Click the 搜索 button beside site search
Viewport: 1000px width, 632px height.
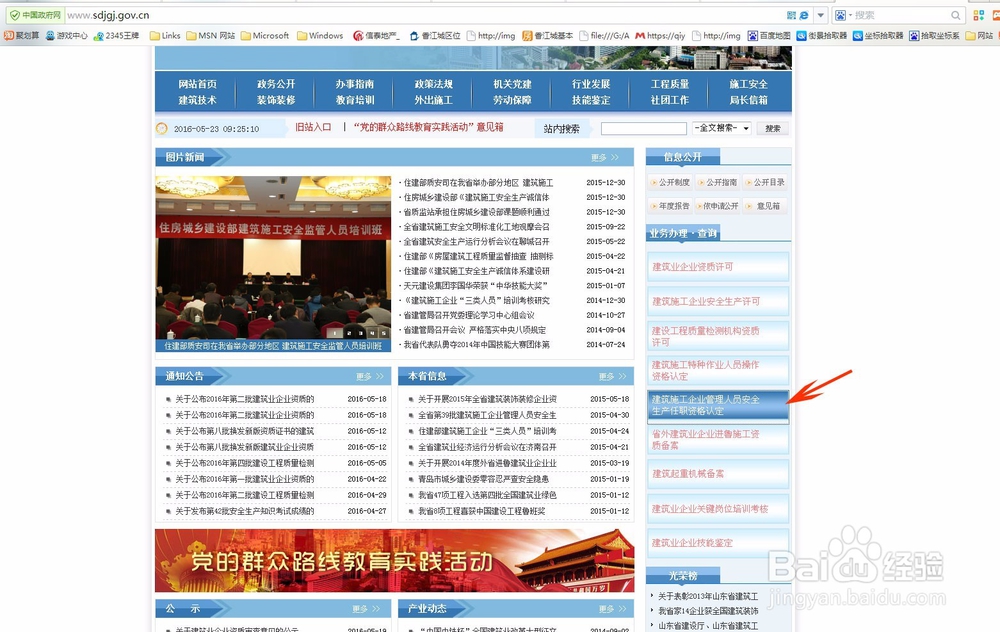pyautogui.click(x=773, y=128)
